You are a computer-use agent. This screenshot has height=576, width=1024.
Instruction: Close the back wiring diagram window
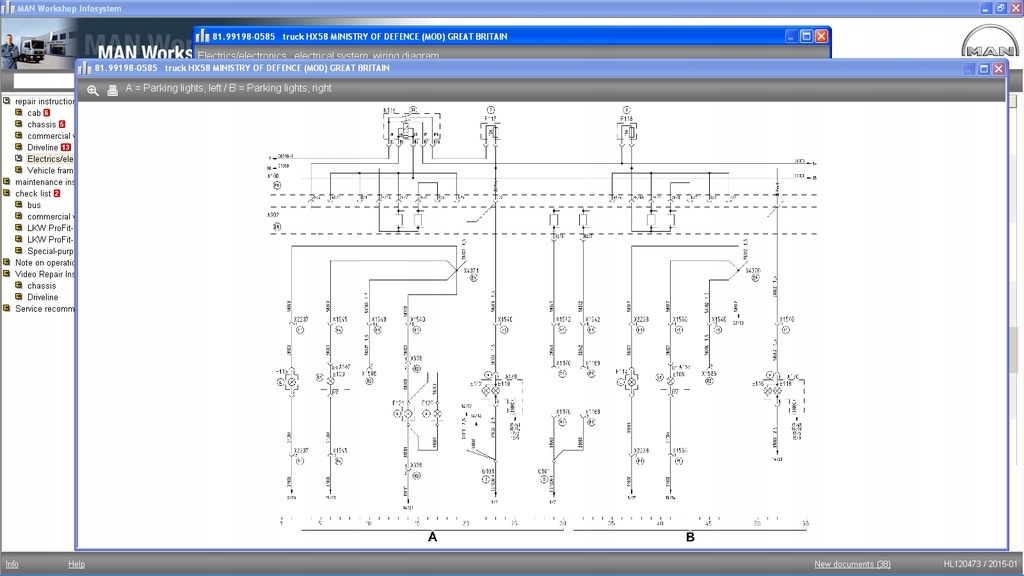coord(822,37)
